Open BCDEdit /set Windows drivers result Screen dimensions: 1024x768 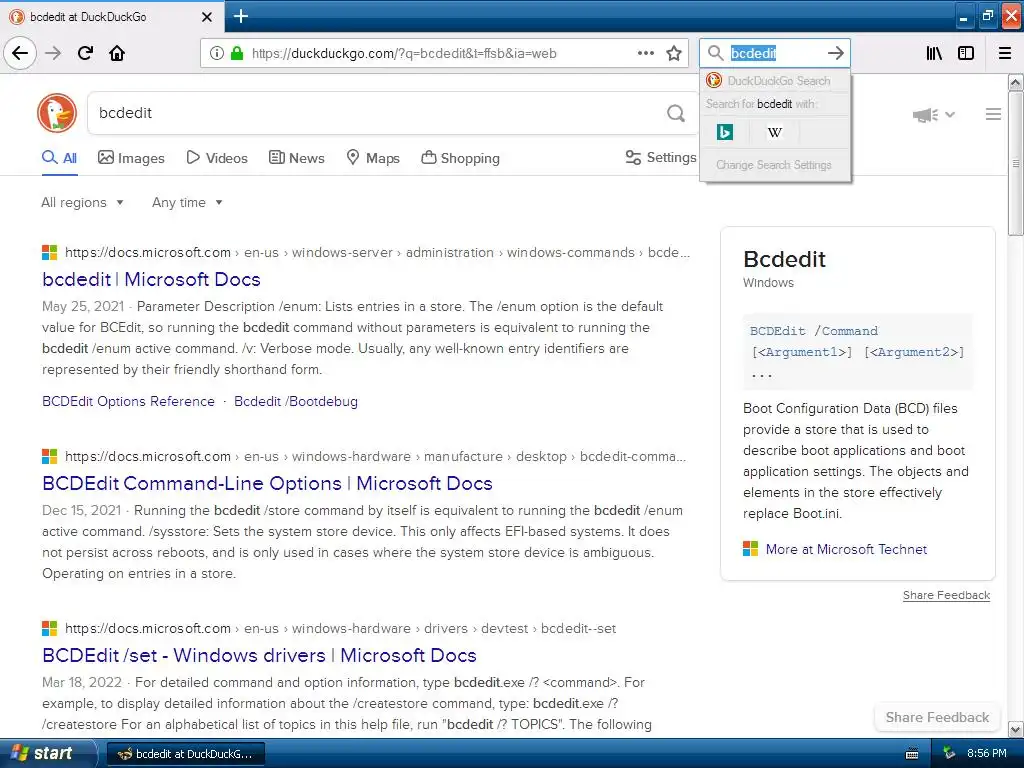[259, 655]
